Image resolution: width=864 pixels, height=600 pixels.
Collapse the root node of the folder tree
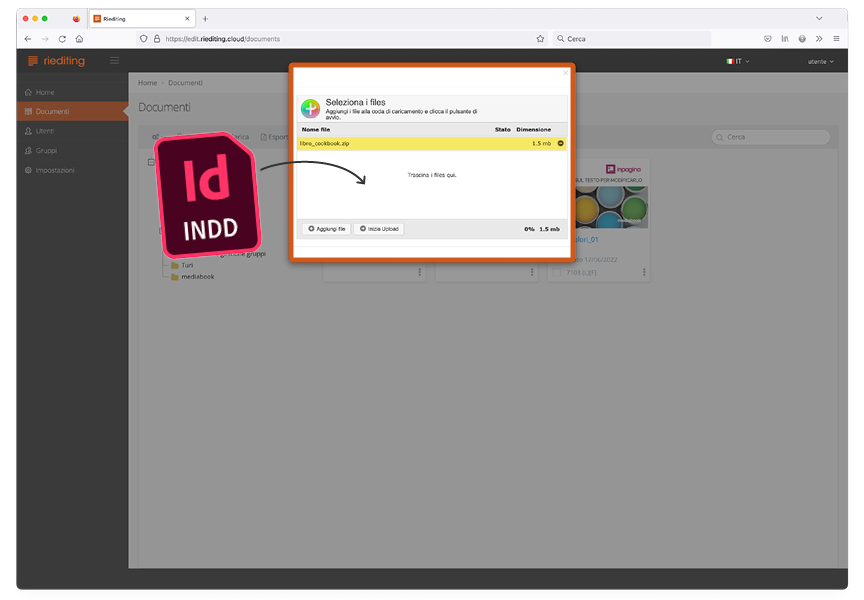[x=151, y=162]
